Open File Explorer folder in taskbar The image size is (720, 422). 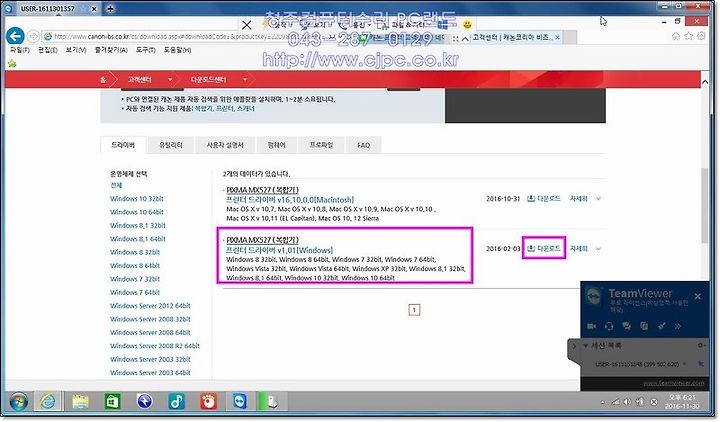pos(80,402)
